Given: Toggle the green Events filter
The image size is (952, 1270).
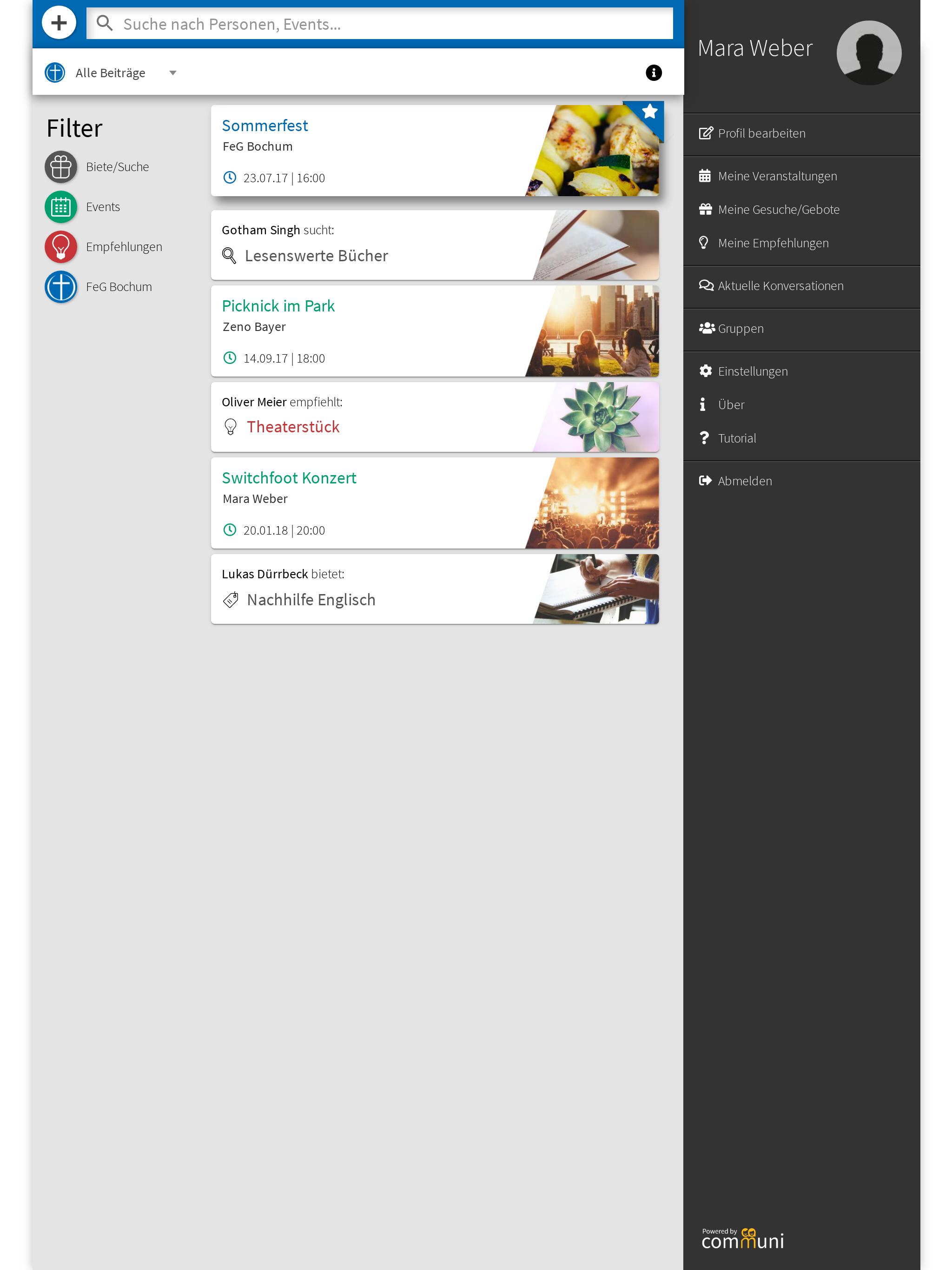Looking at the screenshot, I should [61, 207].
